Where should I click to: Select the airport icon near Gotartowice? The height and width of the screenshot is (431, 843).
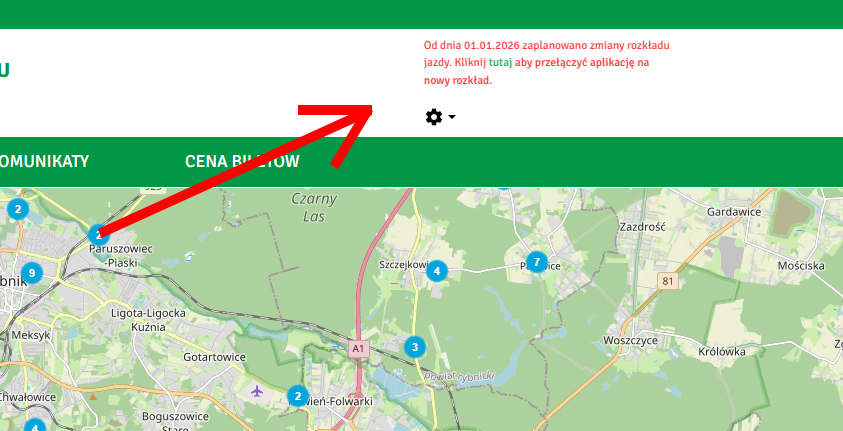pos(258,391)
